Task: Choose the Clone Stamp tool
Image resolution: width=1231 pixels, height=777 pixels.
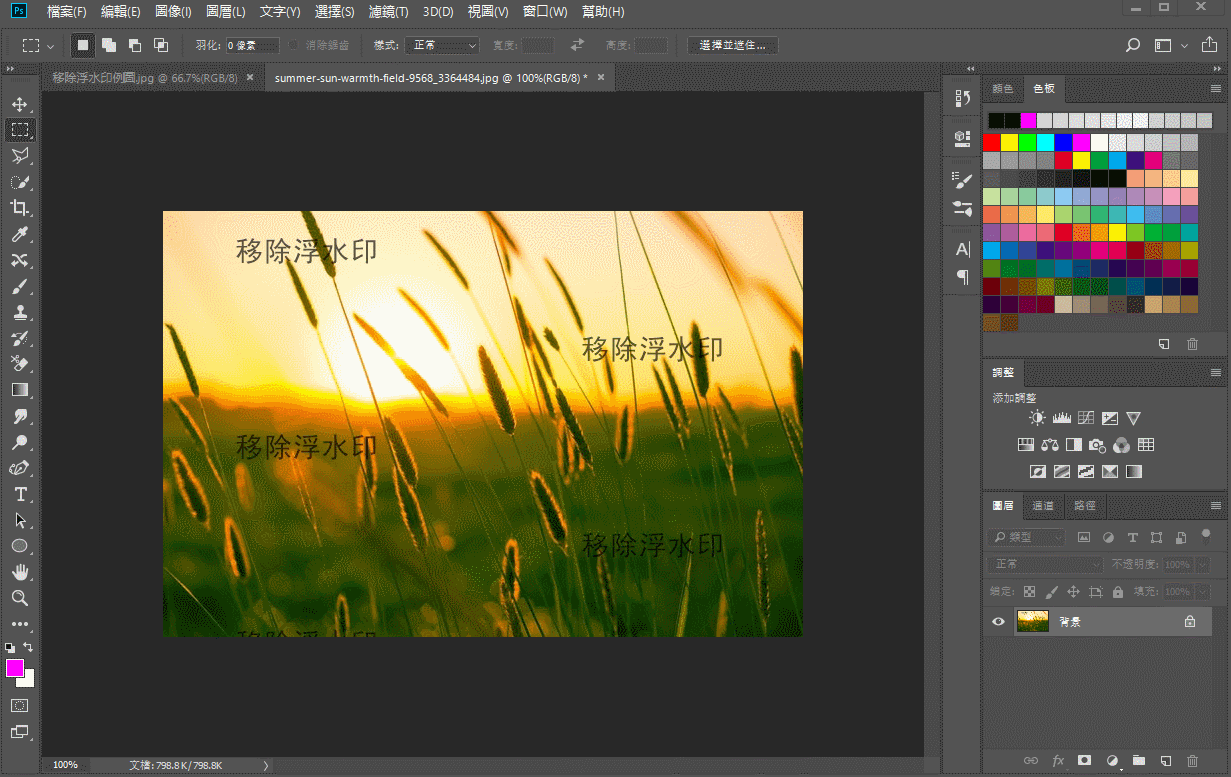Action: (19, 312)
